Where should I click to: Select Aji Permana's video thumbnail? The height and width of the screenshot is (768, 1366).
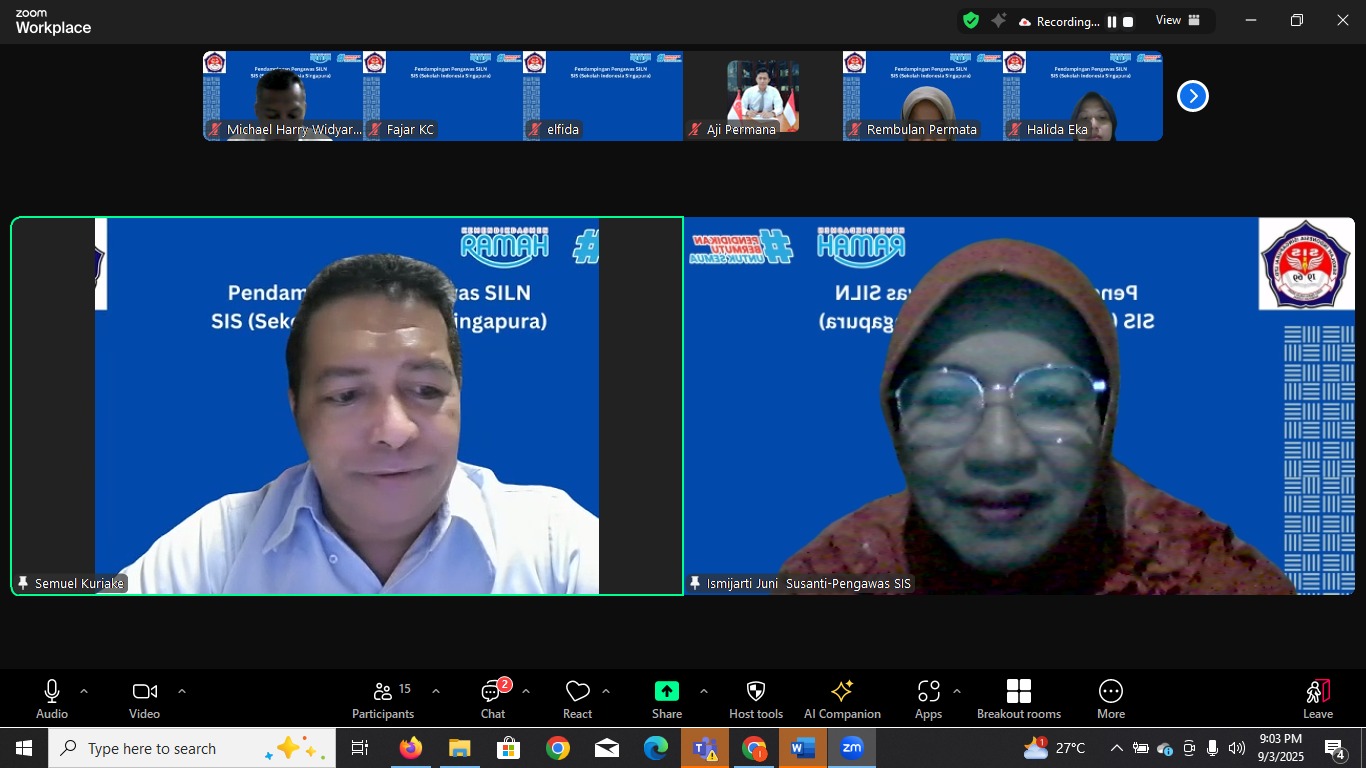pos(762,96)
